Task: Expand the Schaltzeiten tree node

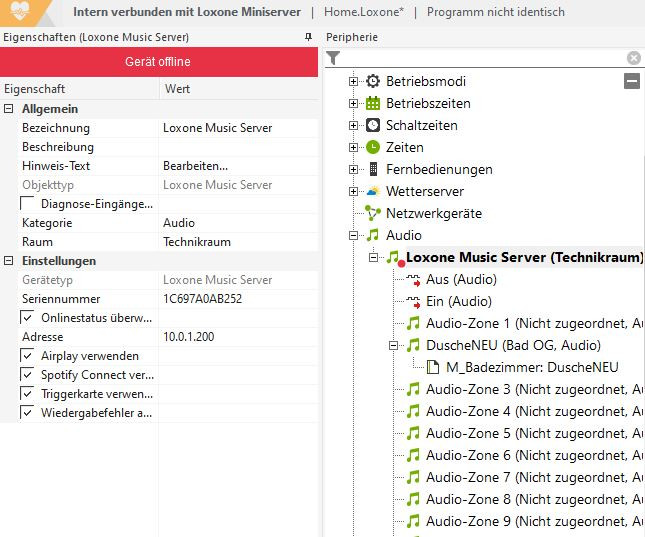Action: (353, 125)
